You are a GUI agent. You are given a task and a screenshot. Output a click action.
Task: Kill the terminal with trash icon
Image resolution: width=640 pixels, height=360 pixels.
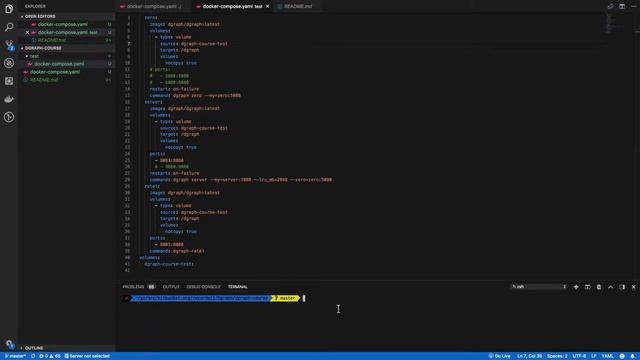(x=599, y=287)
